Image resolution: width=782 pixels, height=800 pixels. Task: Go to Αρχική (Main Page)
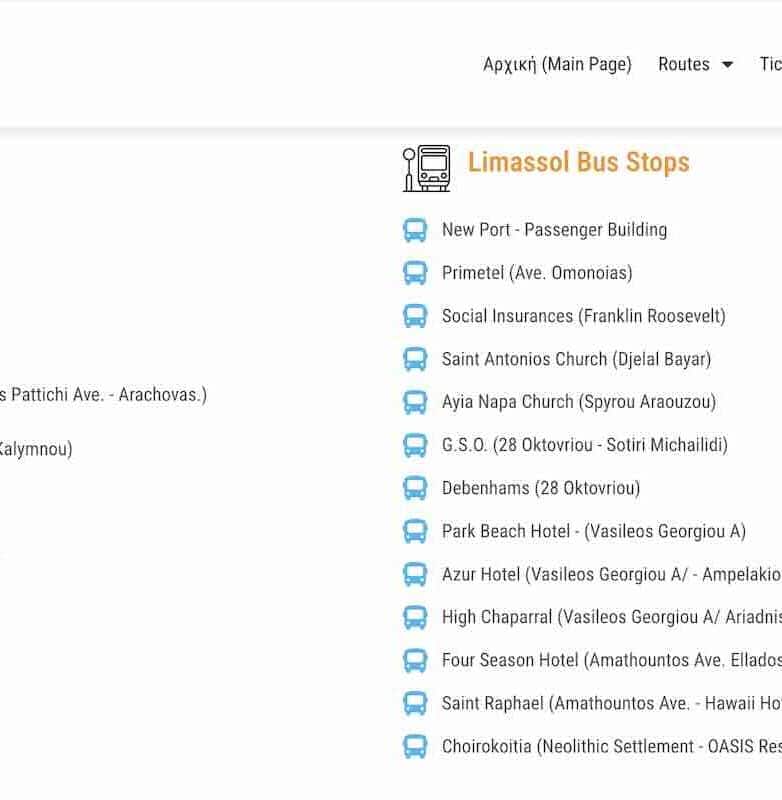click(557, 64)
